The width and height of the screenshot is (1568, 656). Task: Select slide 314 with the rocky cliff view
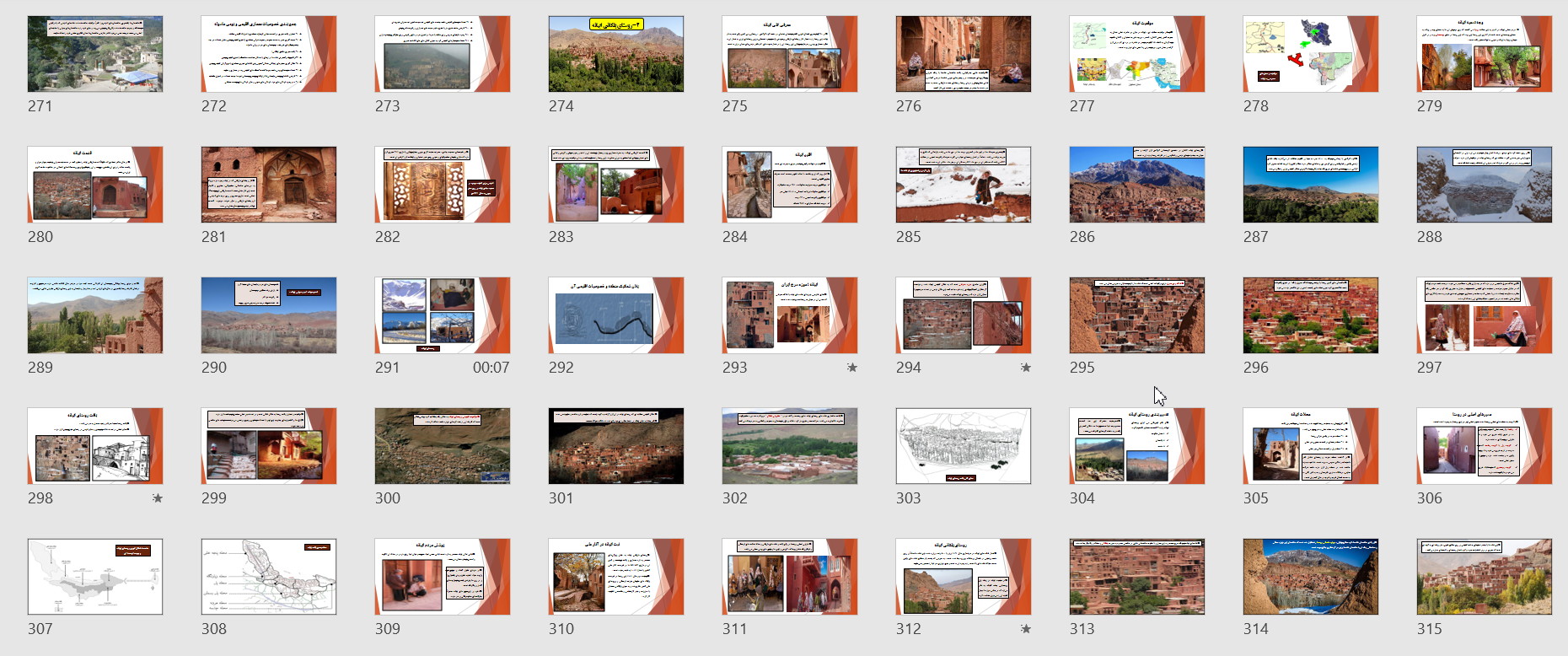tap(1310, 577)
